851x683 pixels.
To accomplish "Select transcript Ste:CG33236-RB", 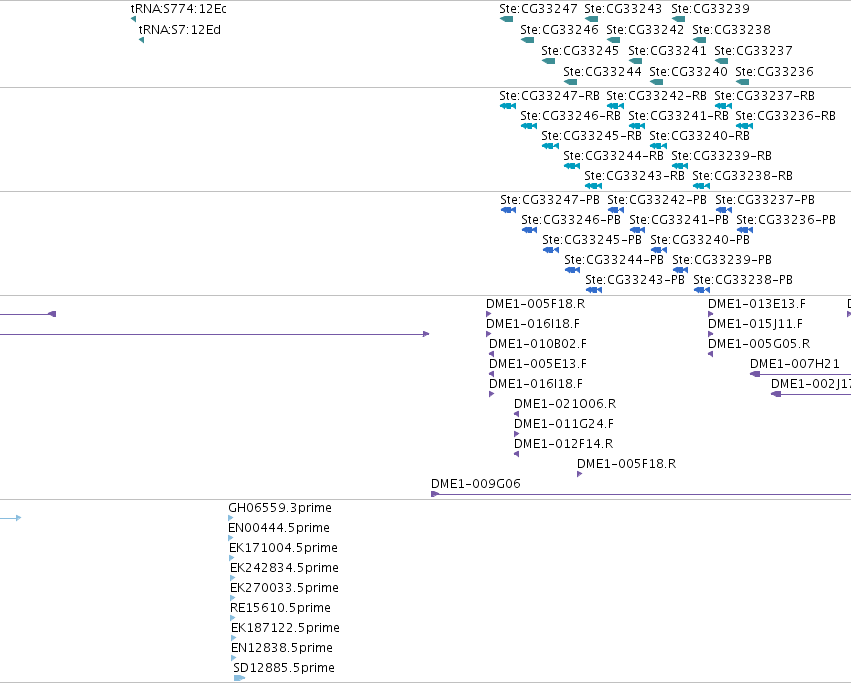I will [x=786, y=116].
